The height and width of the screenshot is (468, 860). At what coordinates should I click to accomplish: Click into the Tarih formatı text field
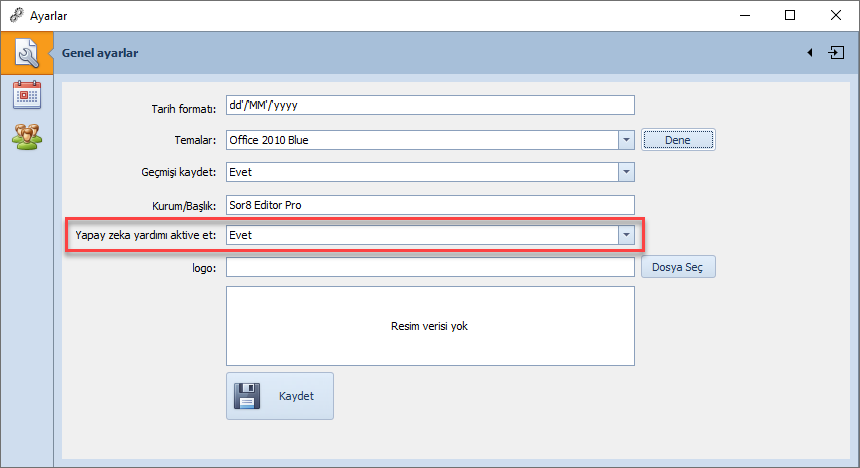[430, 105]
